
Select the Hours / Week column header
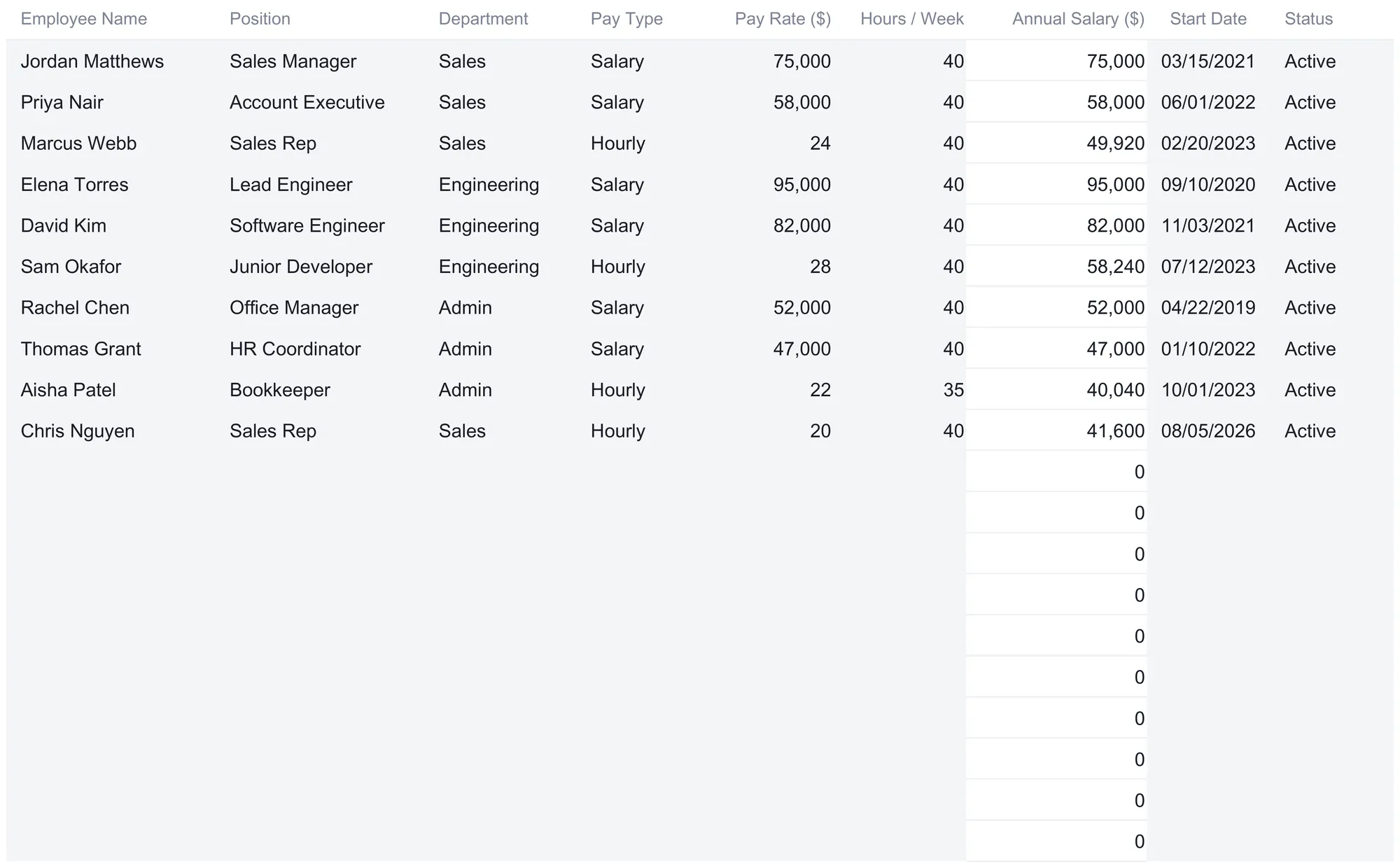pyautogui.click(x=912, y=19)
